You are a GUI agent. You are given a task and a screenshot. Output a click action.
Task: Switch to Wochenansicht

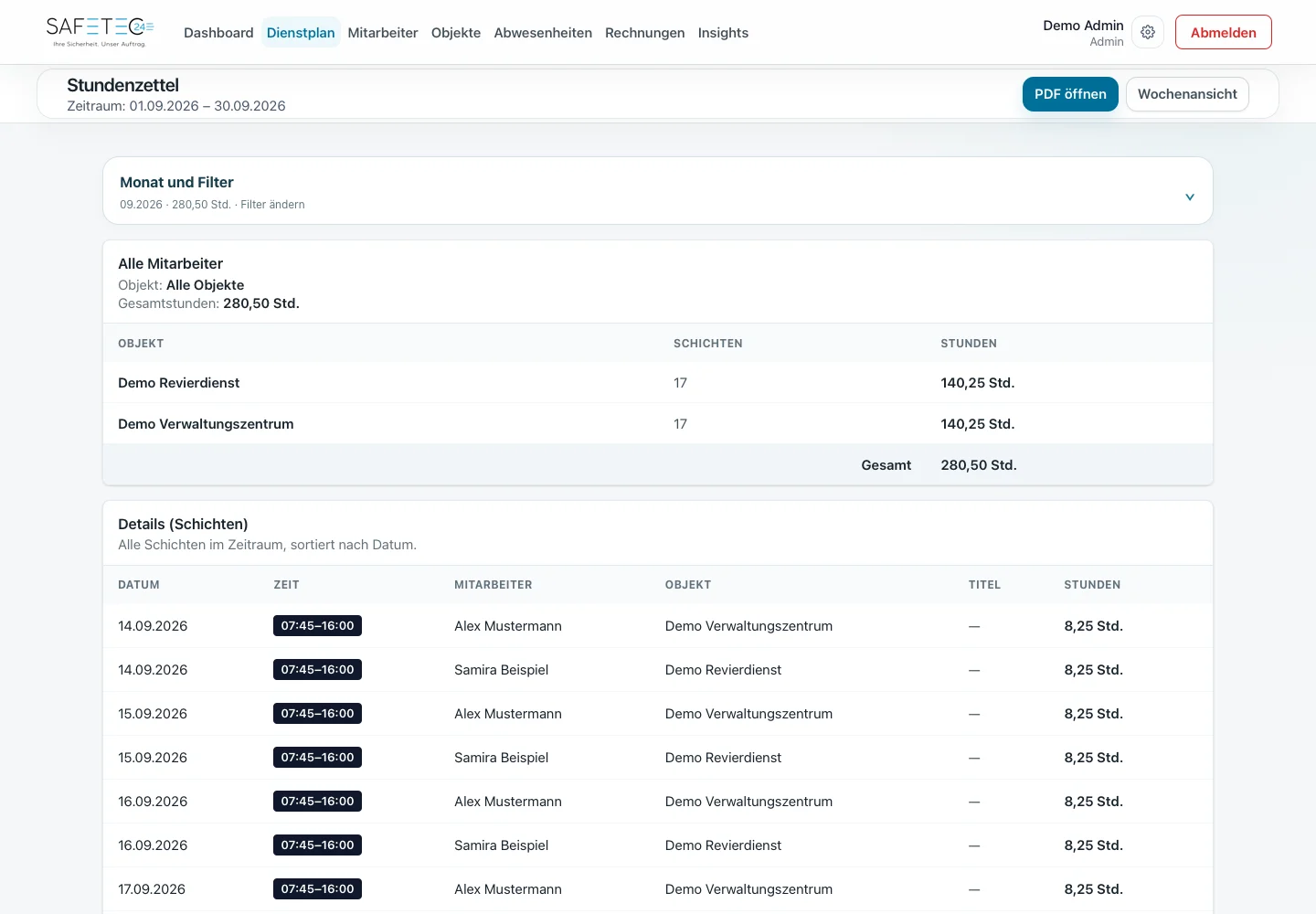(1187, 94)
